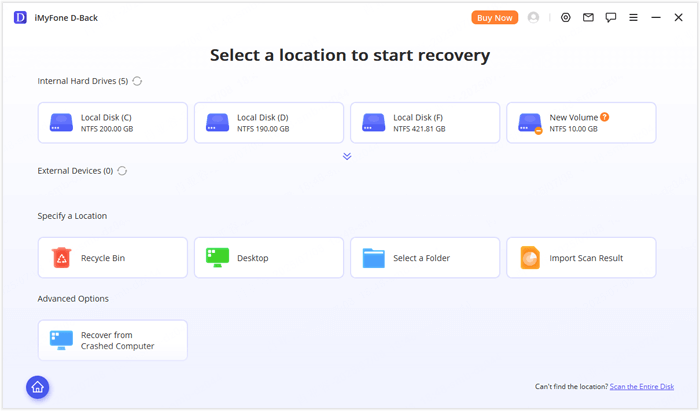Select the Desktop location
Image resolution: width=700 pixels, height=411 pixels.
pyautogui.click(x=268, y=258)
